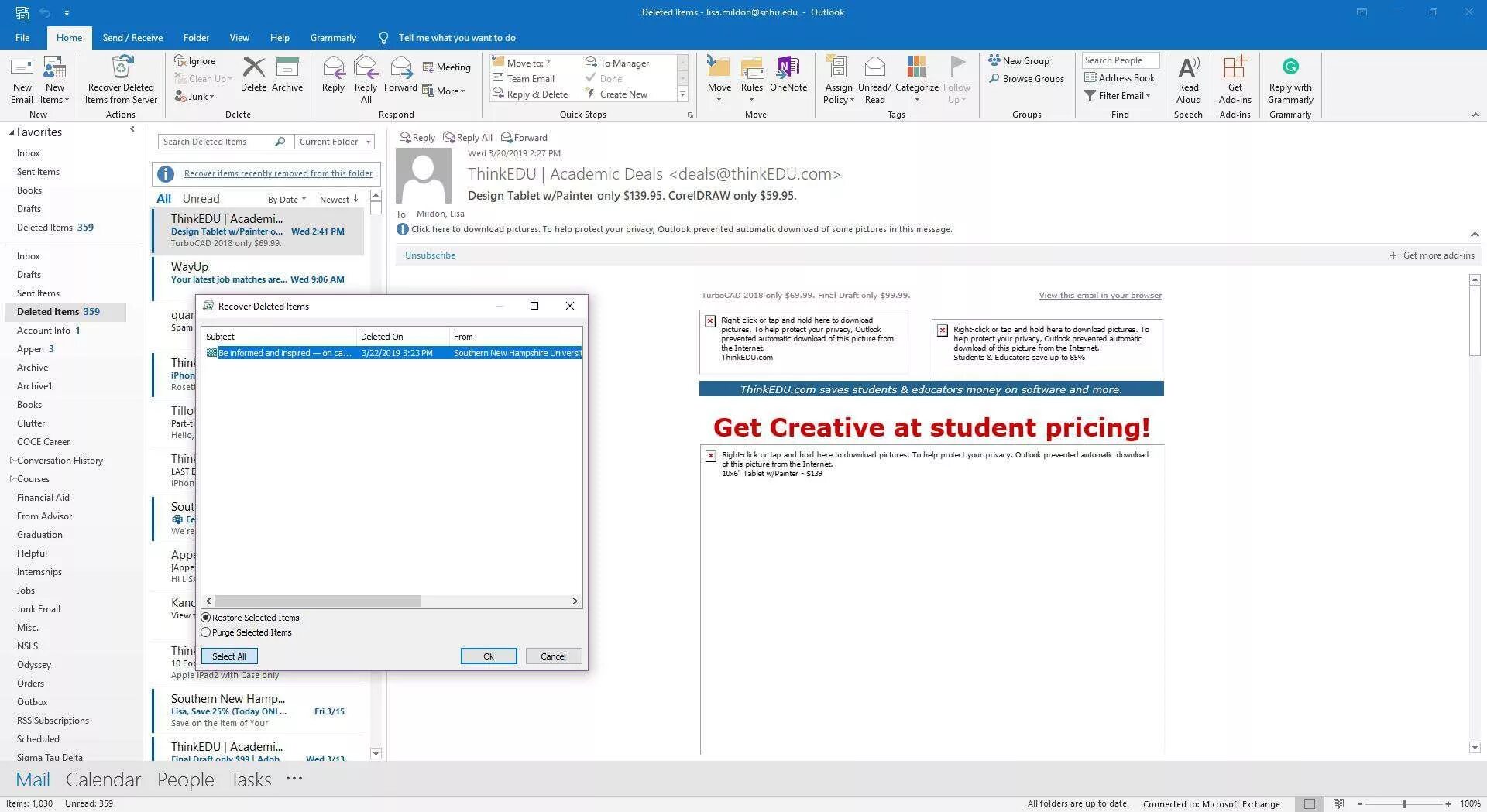Click the zoom slider handle
This screenshot has height=812, width=1487.
point(1404,804)
